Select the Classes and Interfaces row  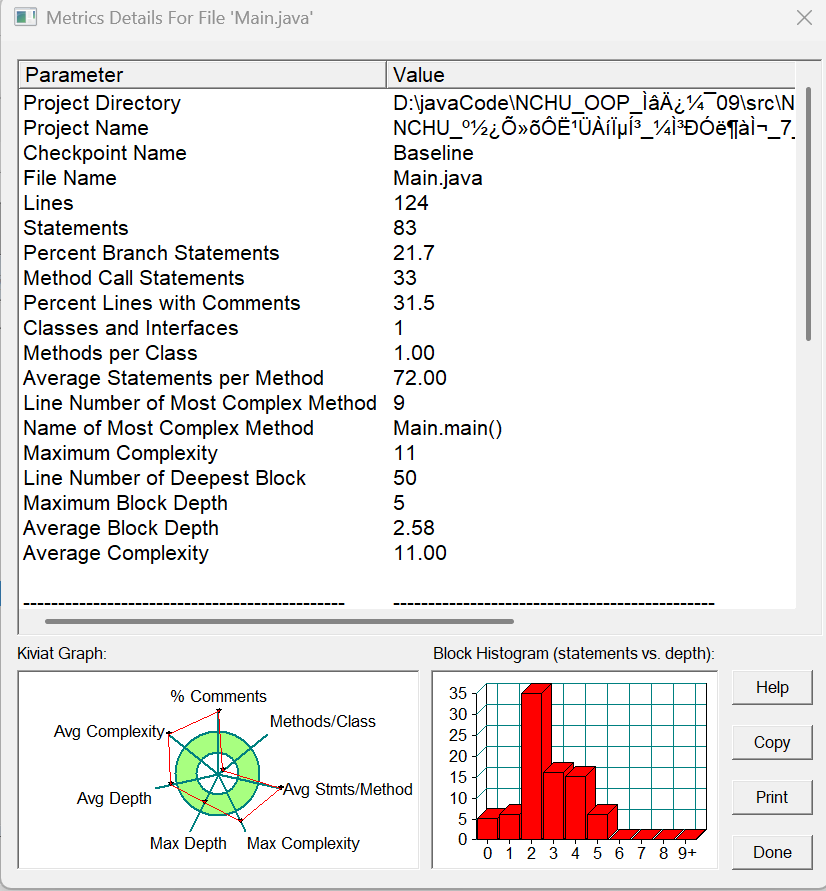tap(408, 328)
